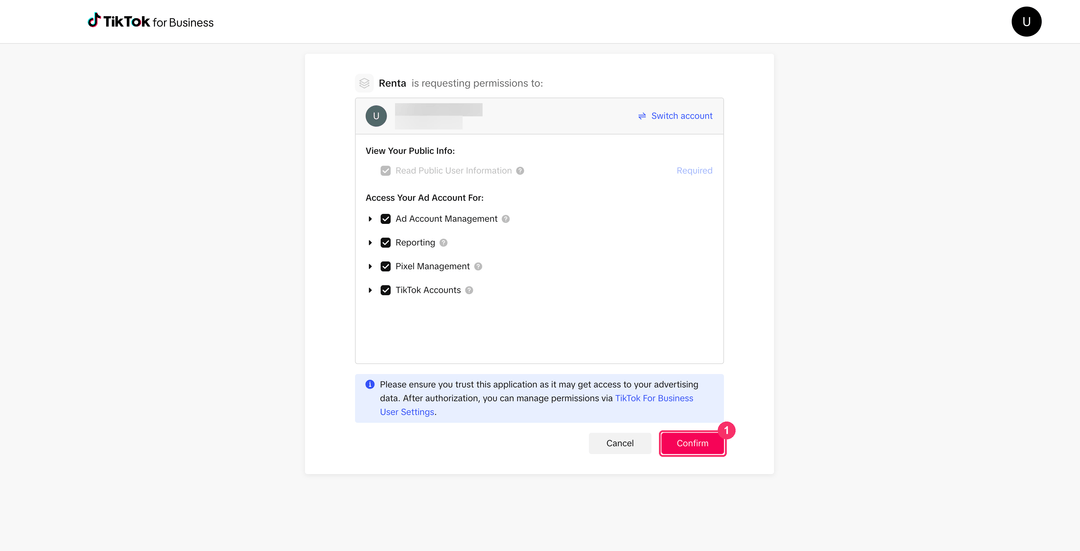Expand the Reporting permissions
Viewport: 1080px width, 551px height.
tap(371, 242)
